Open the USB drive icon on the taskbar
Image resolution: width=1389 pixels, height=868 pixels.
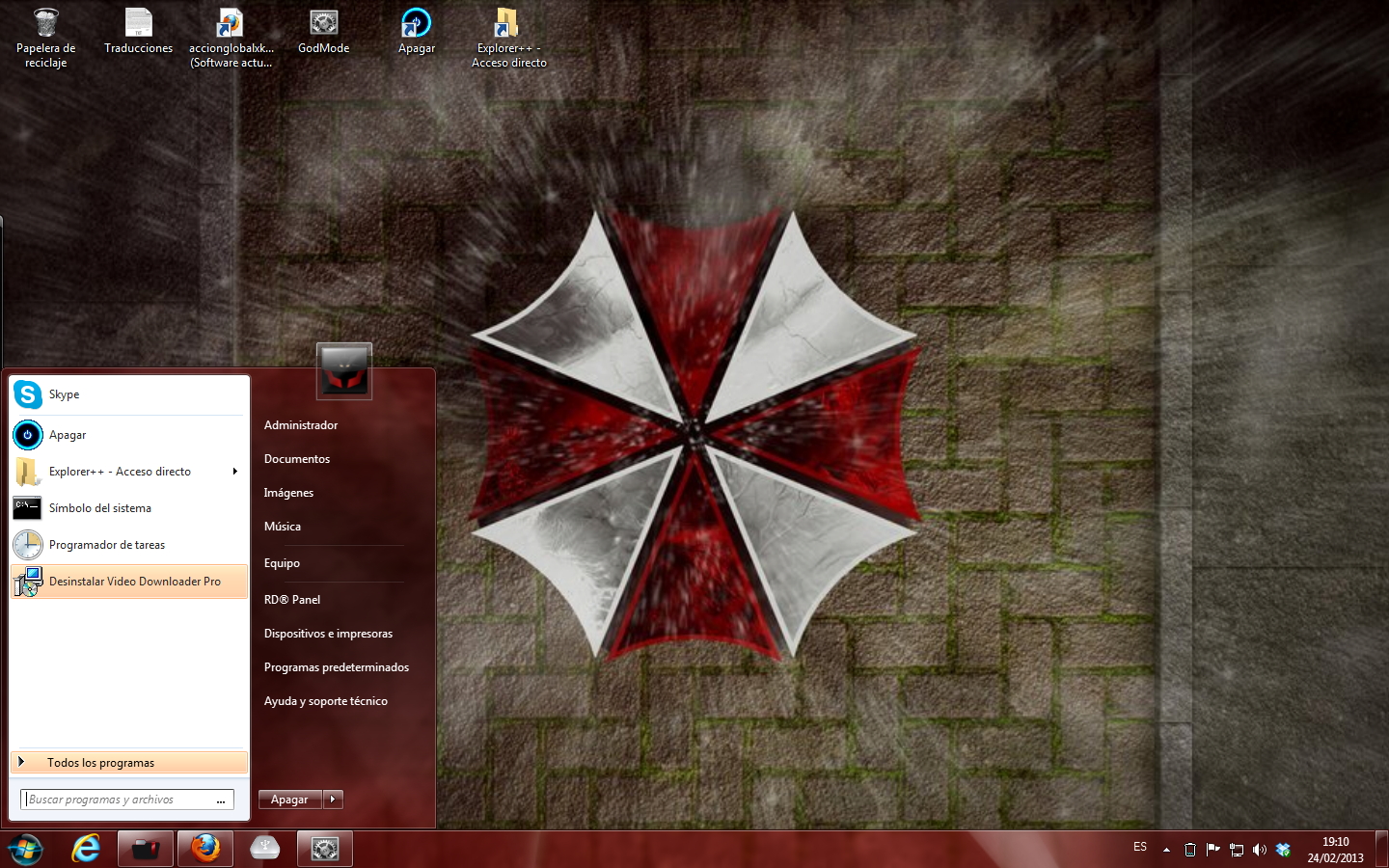pyautogui.click(x=263, y=849)
